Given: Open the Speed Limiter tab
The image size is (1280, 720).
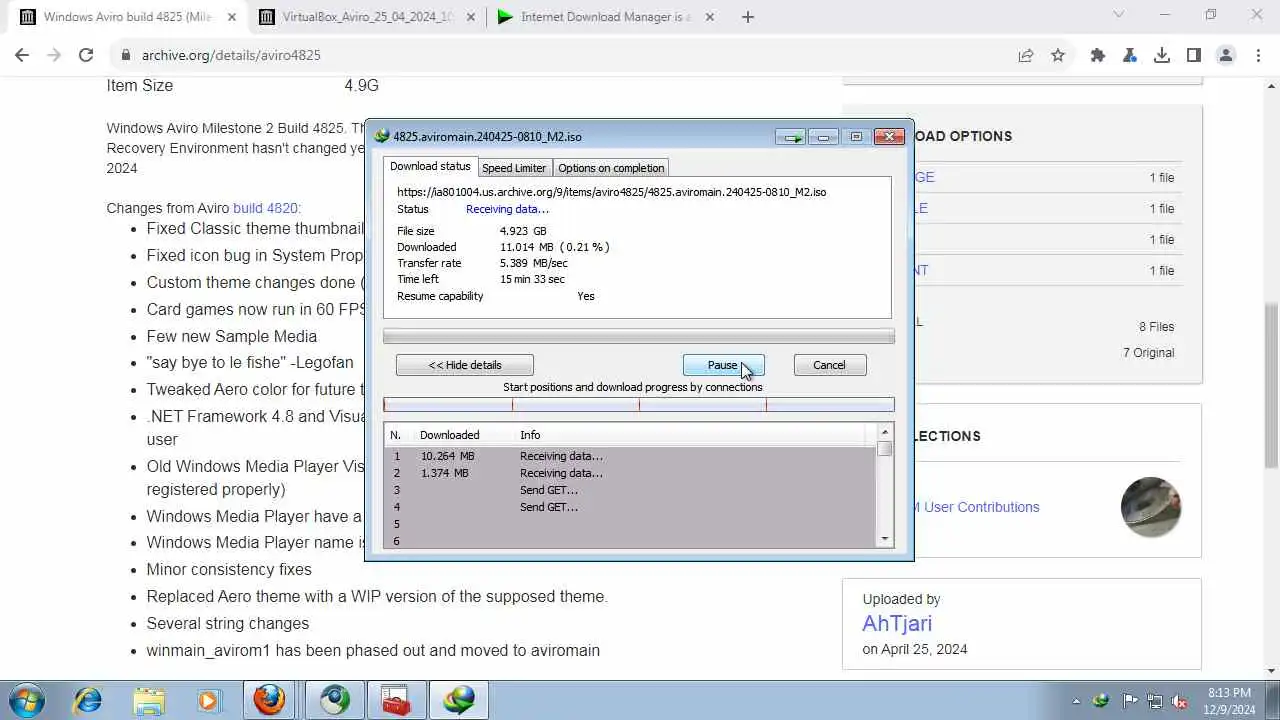Looking at the screenshot, I should click(x=514, y=168).
